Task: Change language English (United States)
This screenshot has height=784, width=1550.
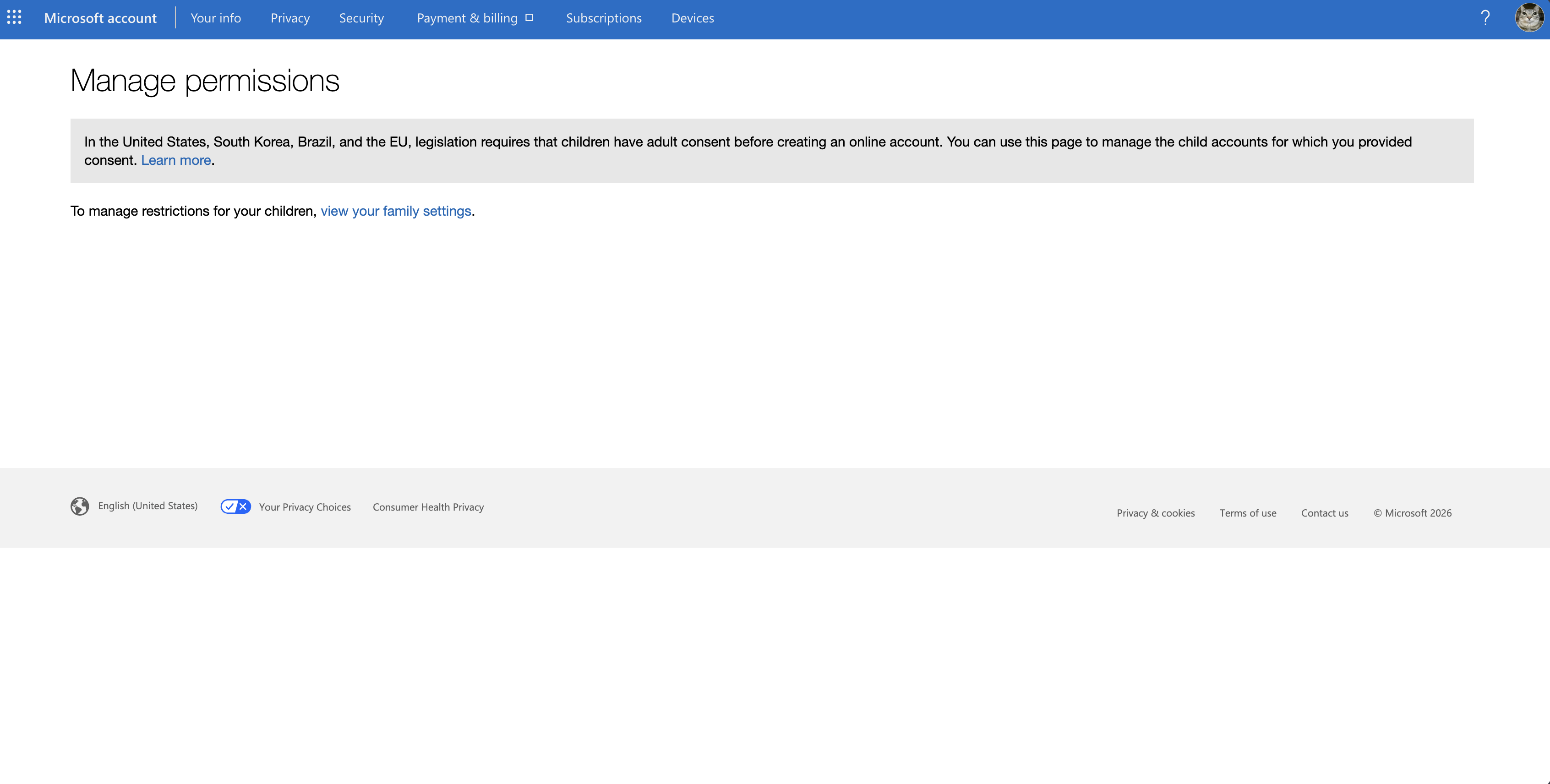Action: [147, 506]
